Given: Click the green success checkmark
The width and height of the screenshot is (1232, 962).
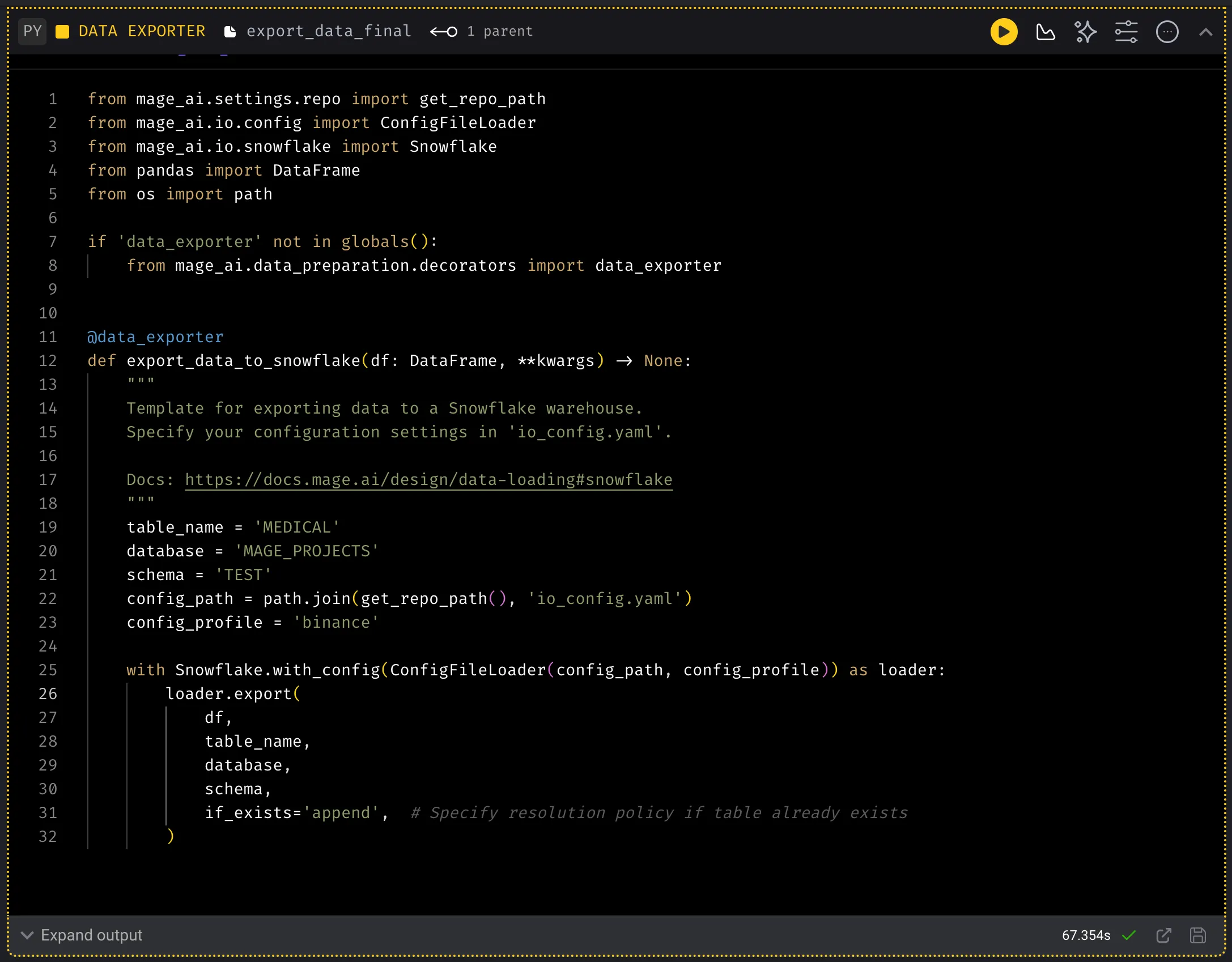Looking at the screenshot, I should tap(1129, 935).
